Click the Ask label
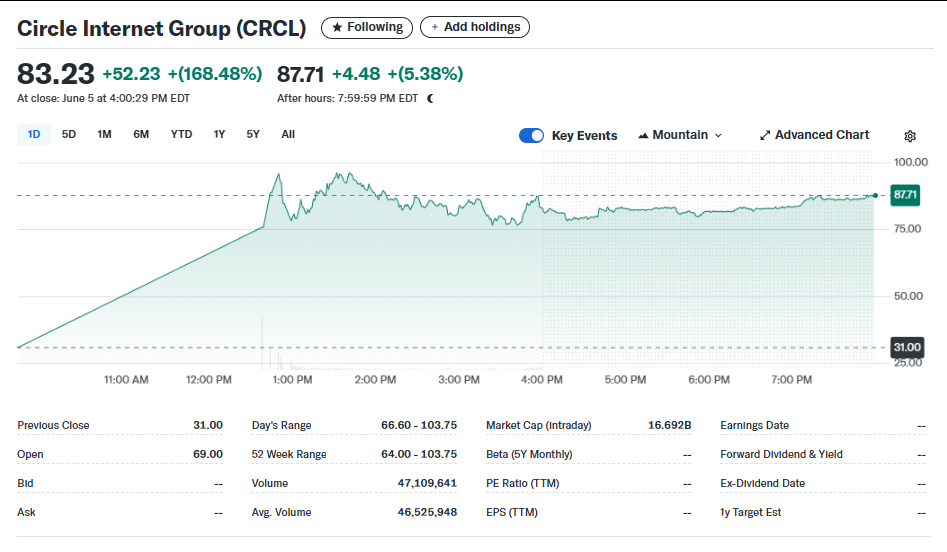 tap(27, 512)
